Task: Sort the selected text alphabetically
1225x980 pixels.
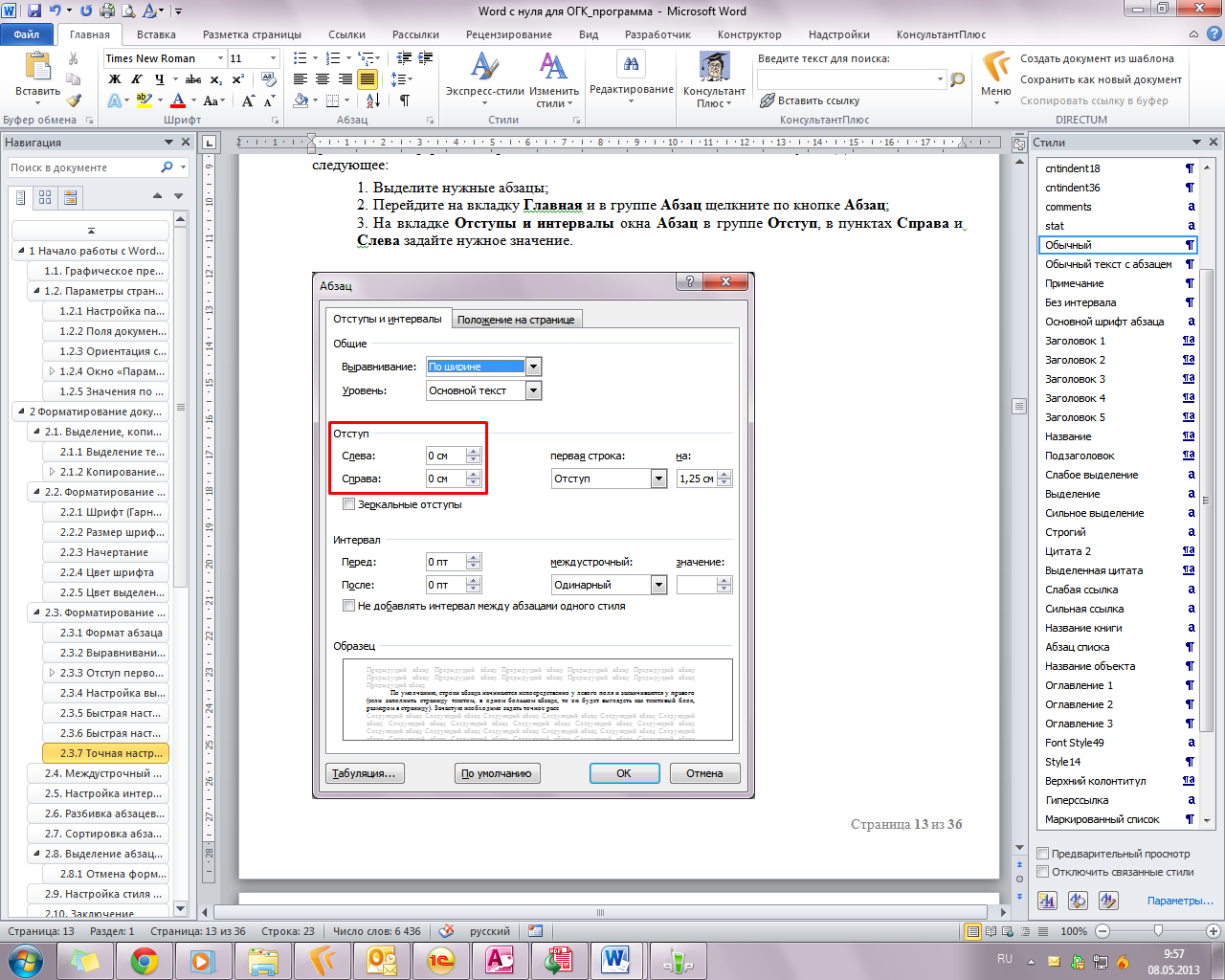Action: [373, 100]
